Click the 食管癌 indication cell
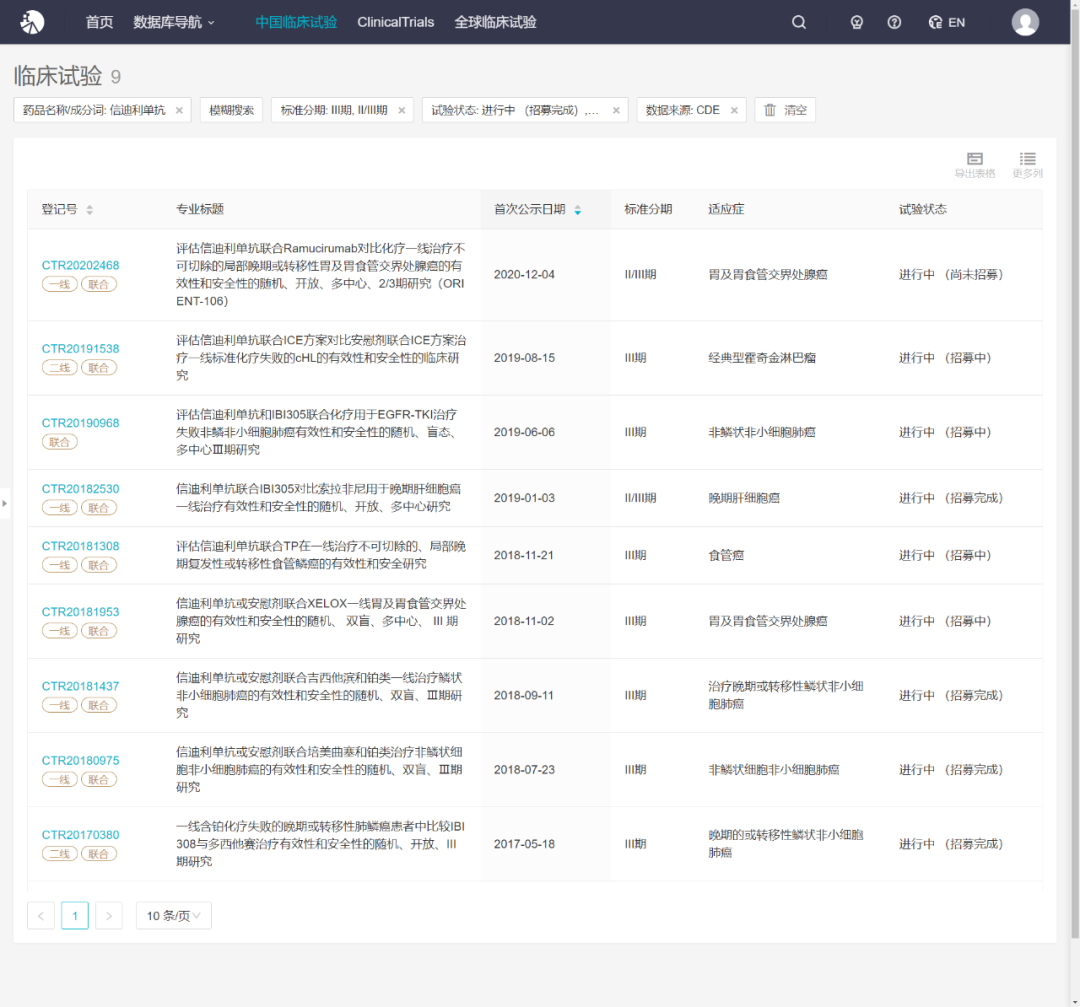This screenshot has height=1007, width=1080. pyautogui.click(x=726, y=555)
